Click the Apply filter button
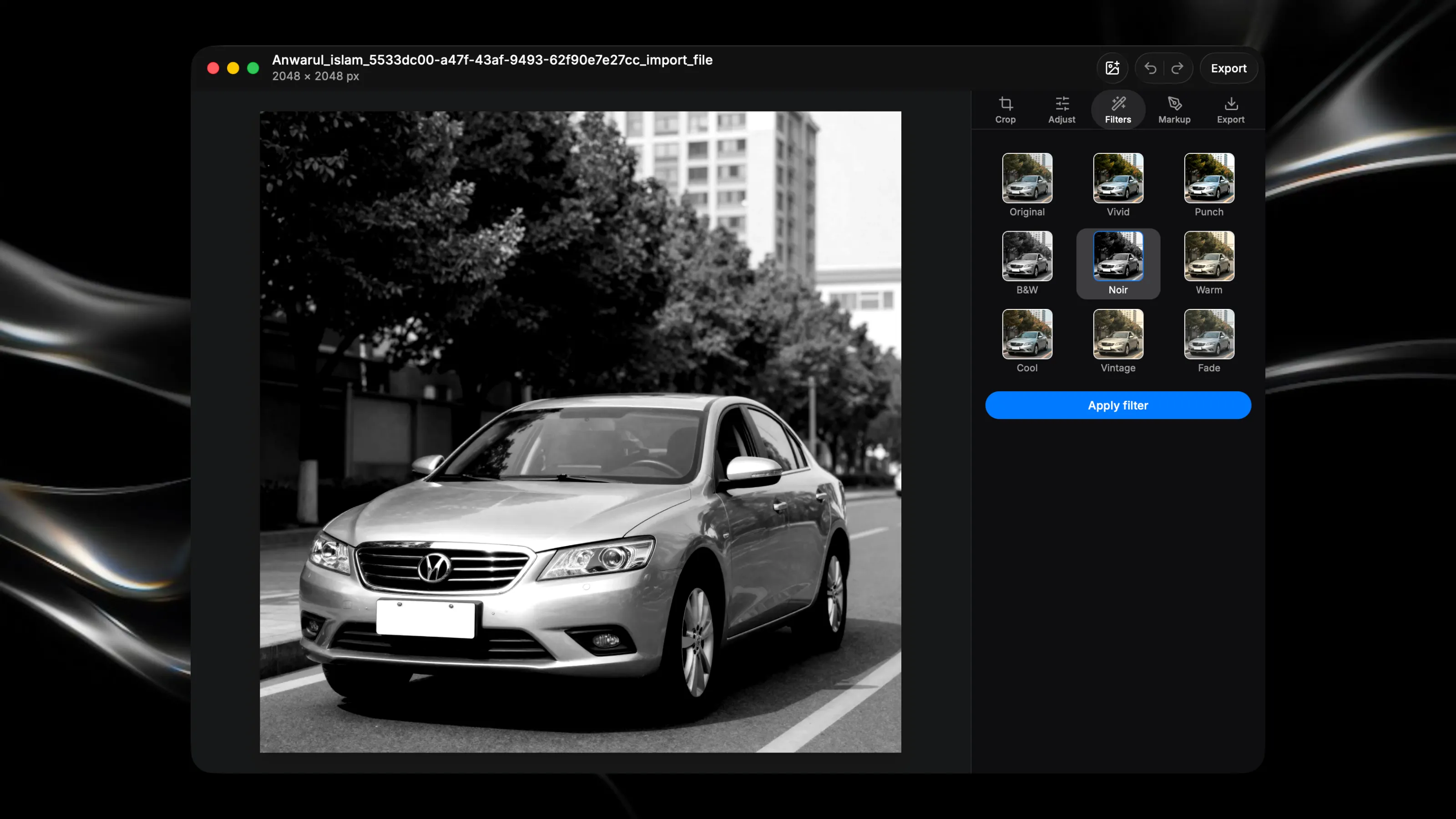Screen dimensions: 1456x819 [x=1118, y=405]
